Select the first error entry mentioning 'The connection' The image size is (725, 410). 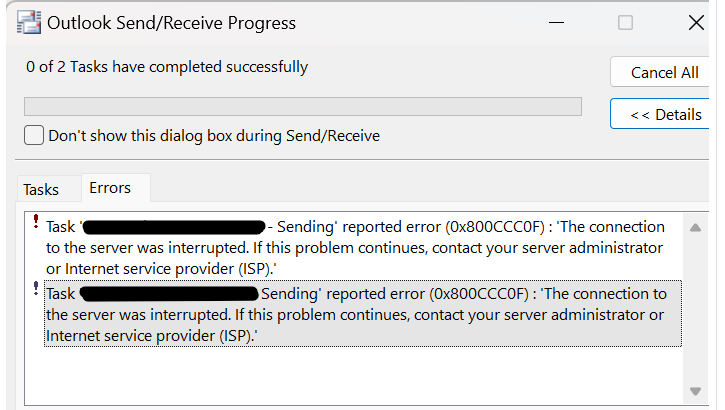[x=355, y=247]
